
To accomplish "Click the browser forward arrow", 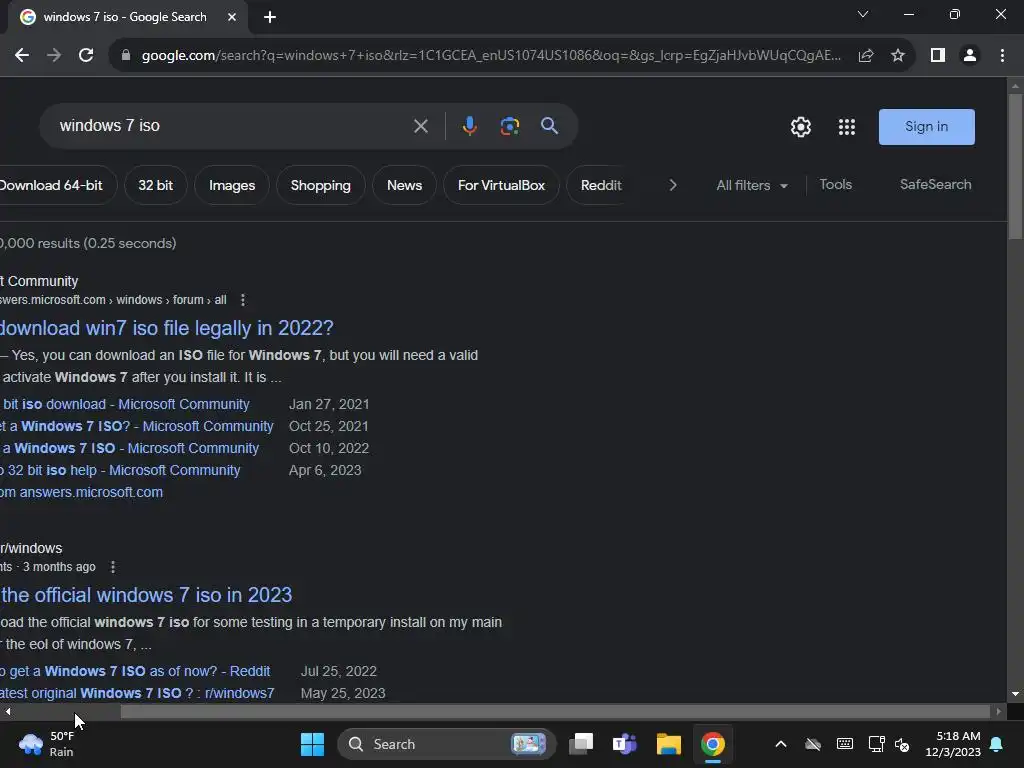I will click(x=54, y=56).
